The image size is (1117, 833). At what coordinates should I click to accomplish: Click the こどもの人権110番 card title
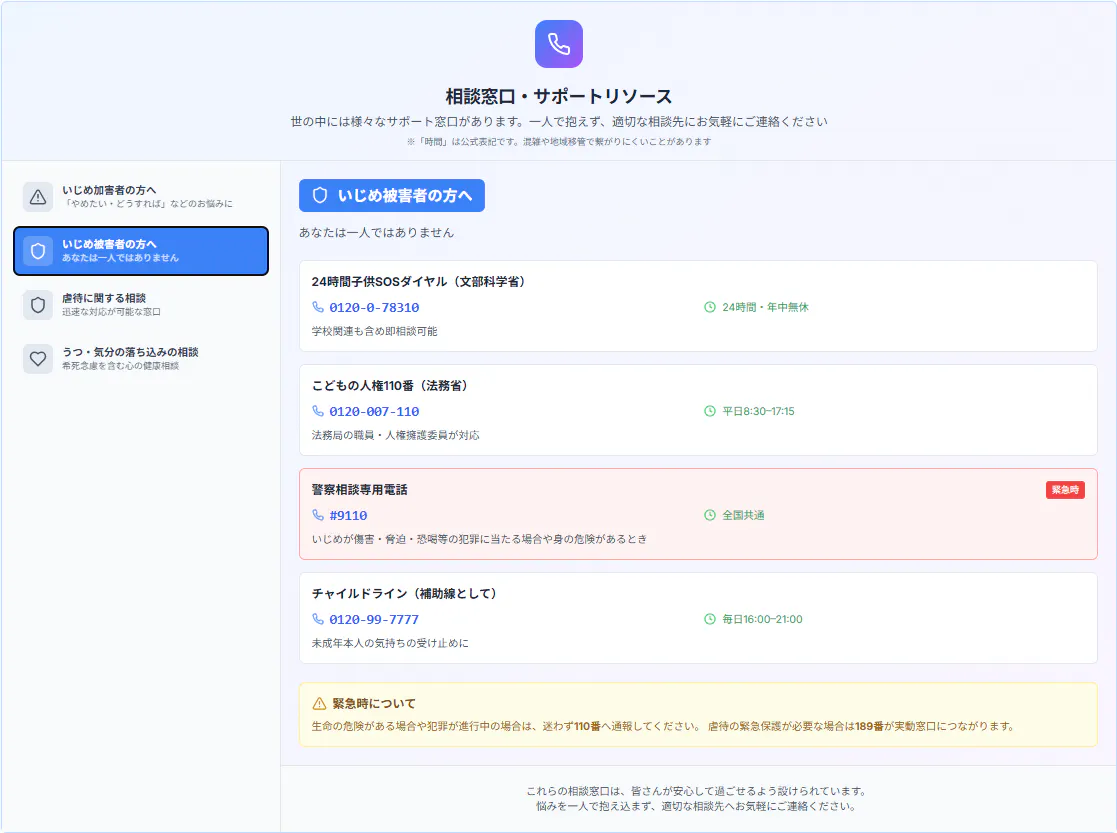(x=390, y=386)
